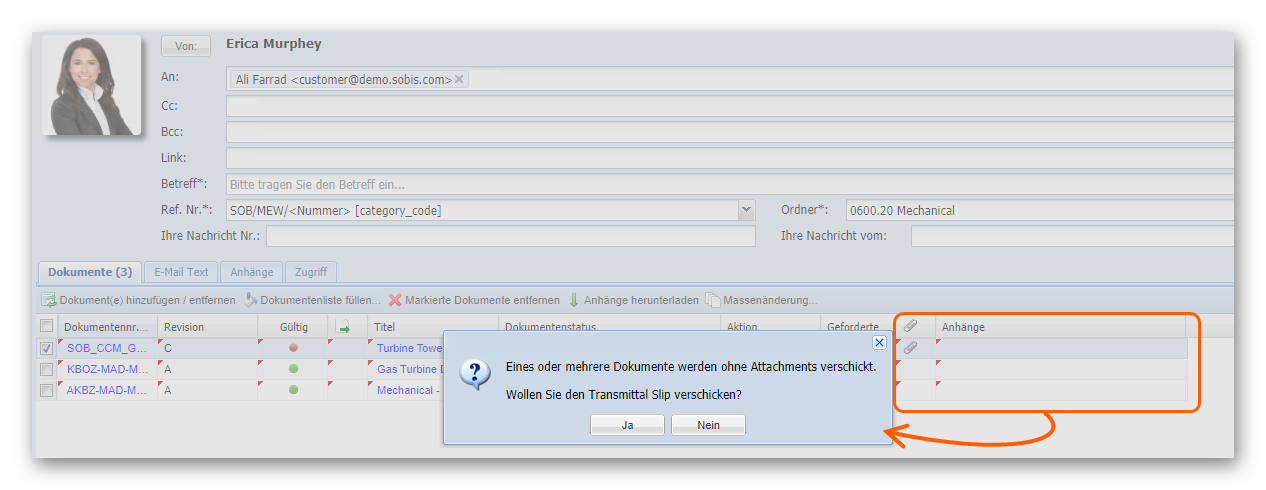Click the paperclip column header icon
Image resolution: width=1266 pixels, height=490 pixels.
tap(910, 326)
